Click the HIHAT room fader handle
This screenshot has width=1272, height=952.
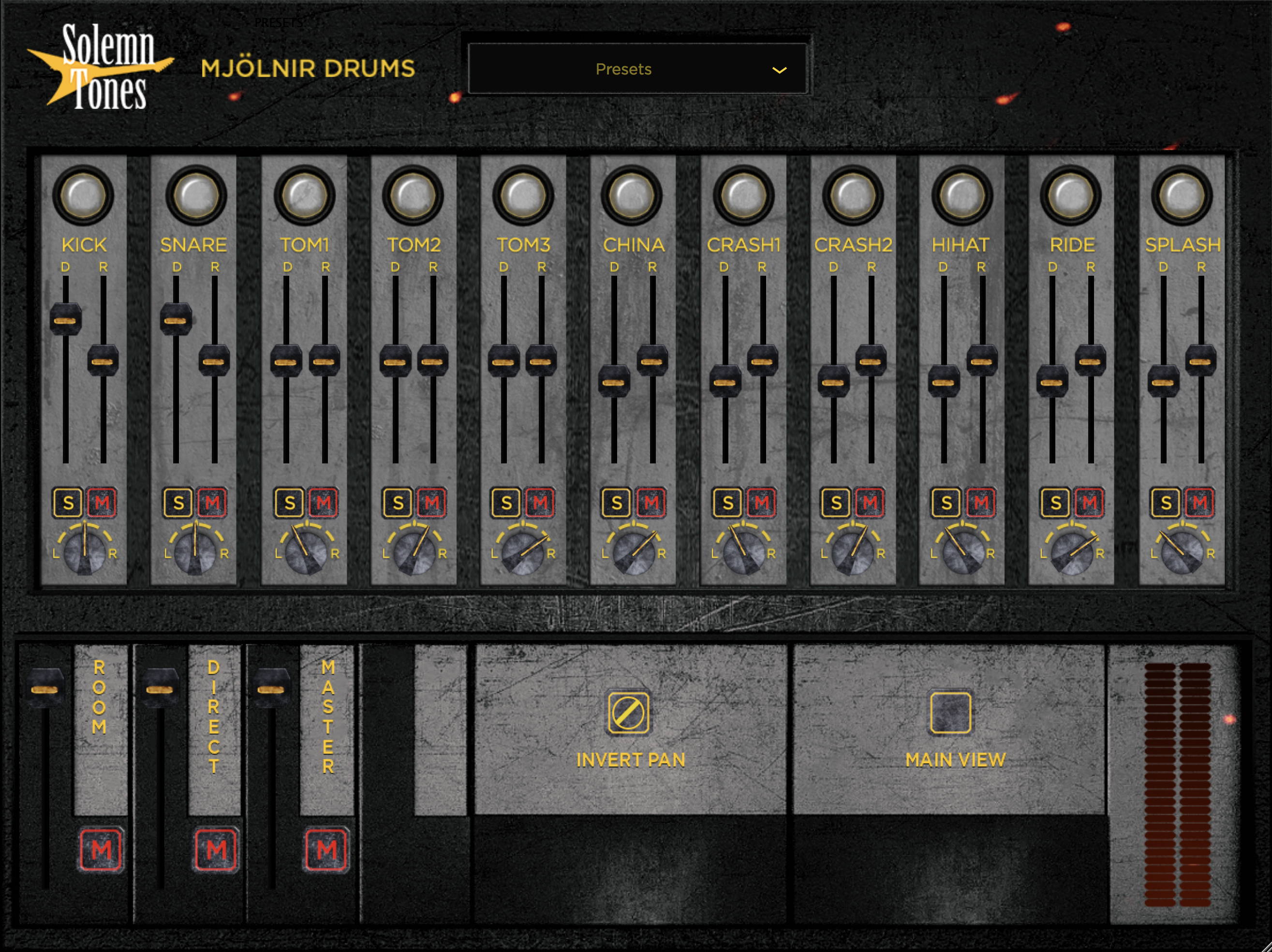982,361
